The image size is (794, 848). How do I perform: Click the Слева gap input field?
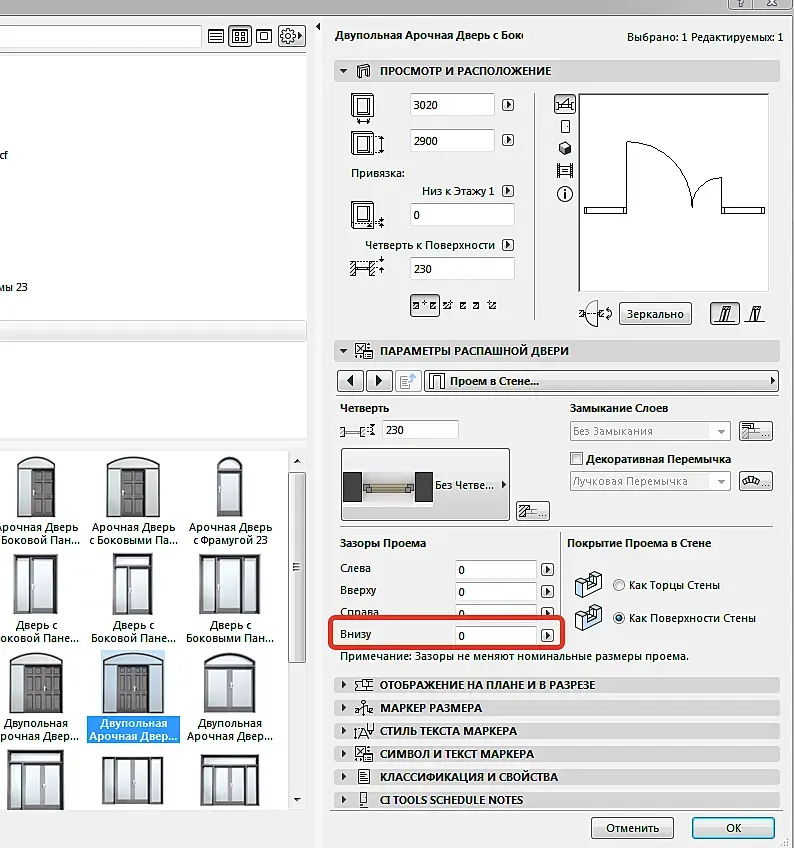coord(495,569)
